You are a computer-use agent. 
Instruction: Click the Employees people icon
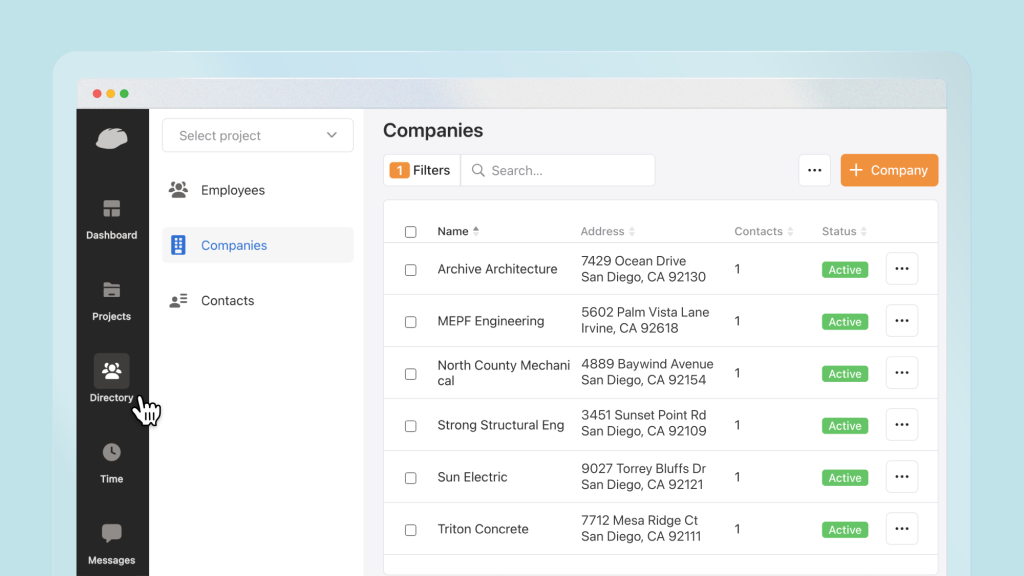pos(178,190)
